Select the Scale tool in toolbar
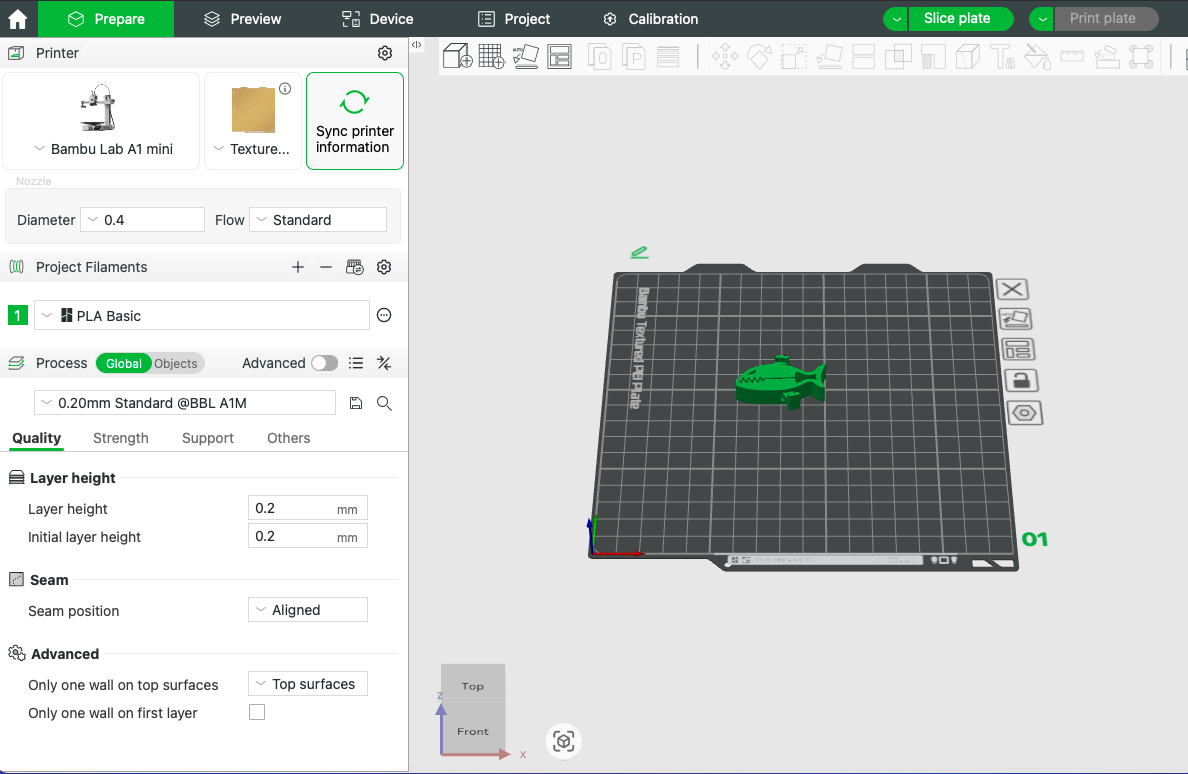 (x=793, y=57)
